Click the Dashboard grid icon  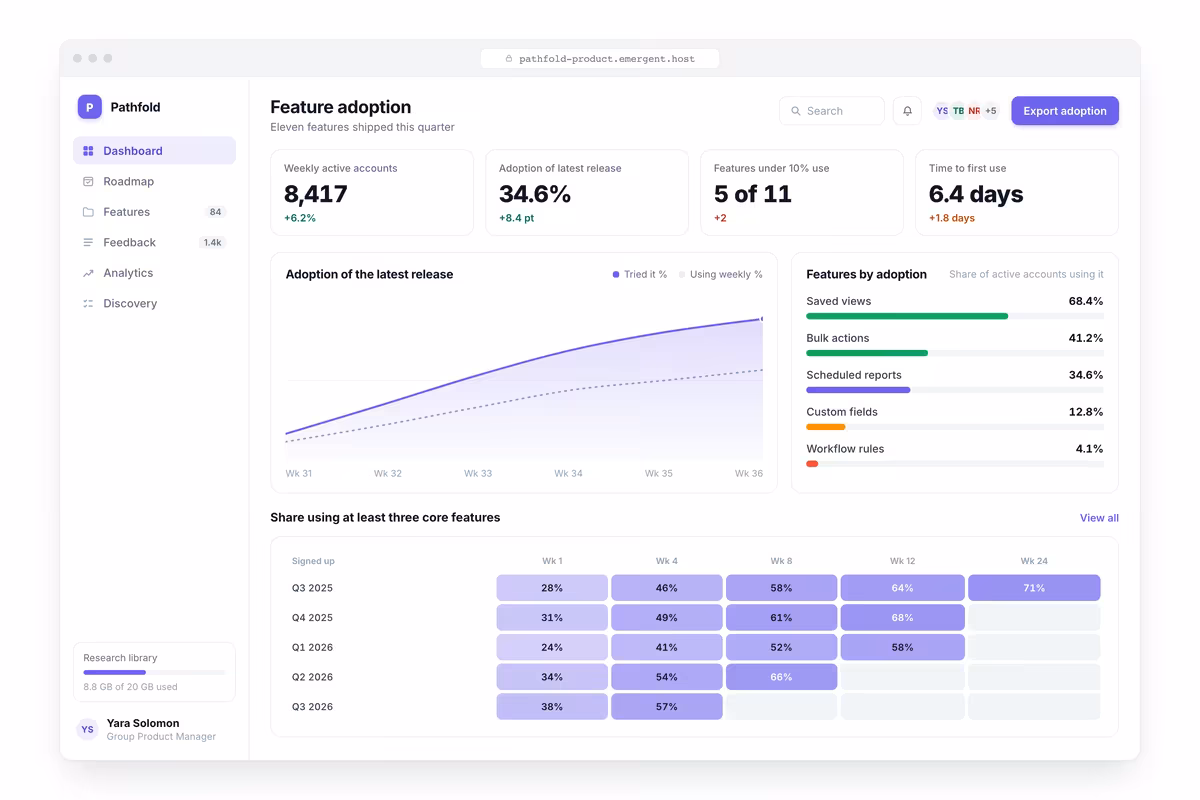(88, 151)
